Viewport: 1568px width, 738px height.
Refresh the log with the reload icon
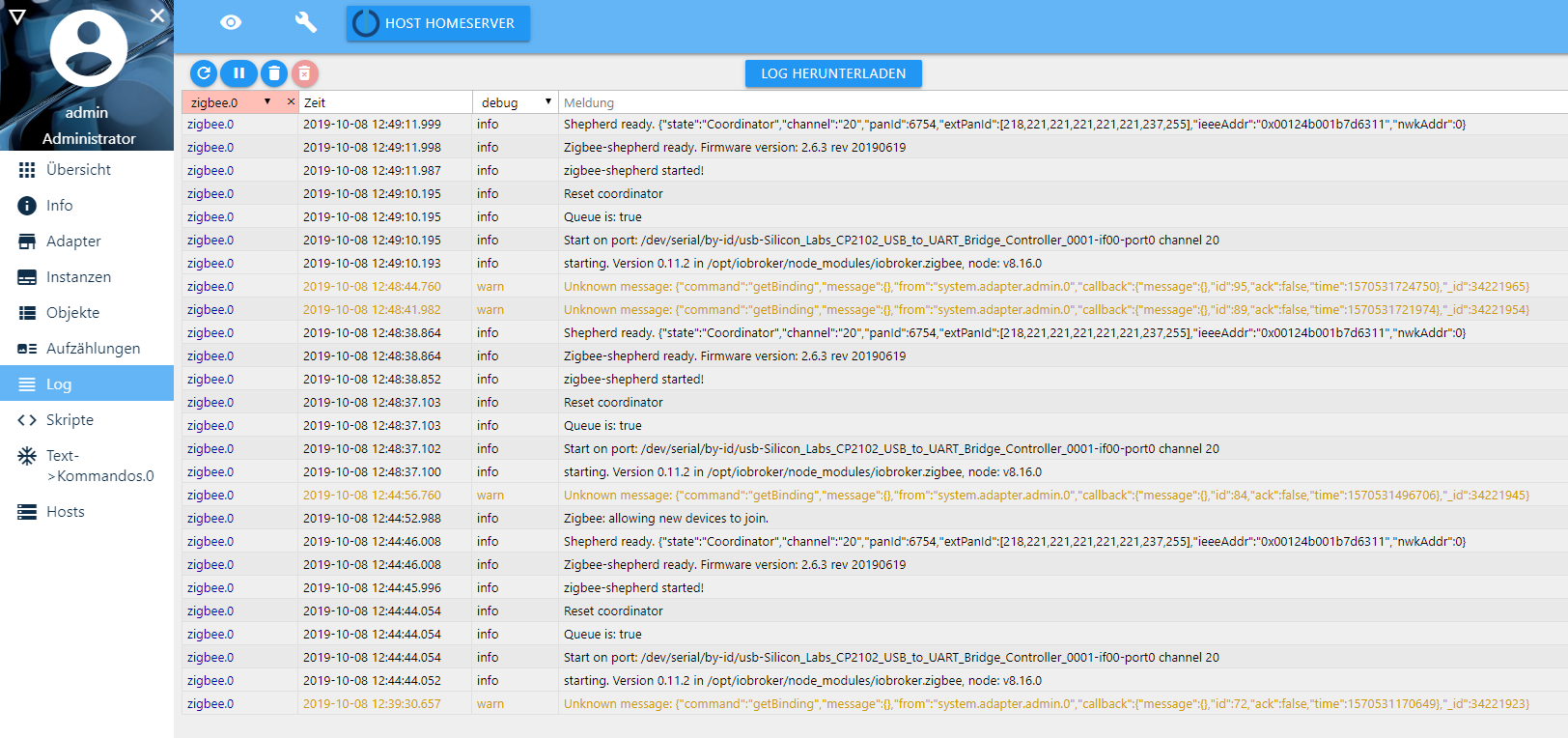[x=204, y=73]
